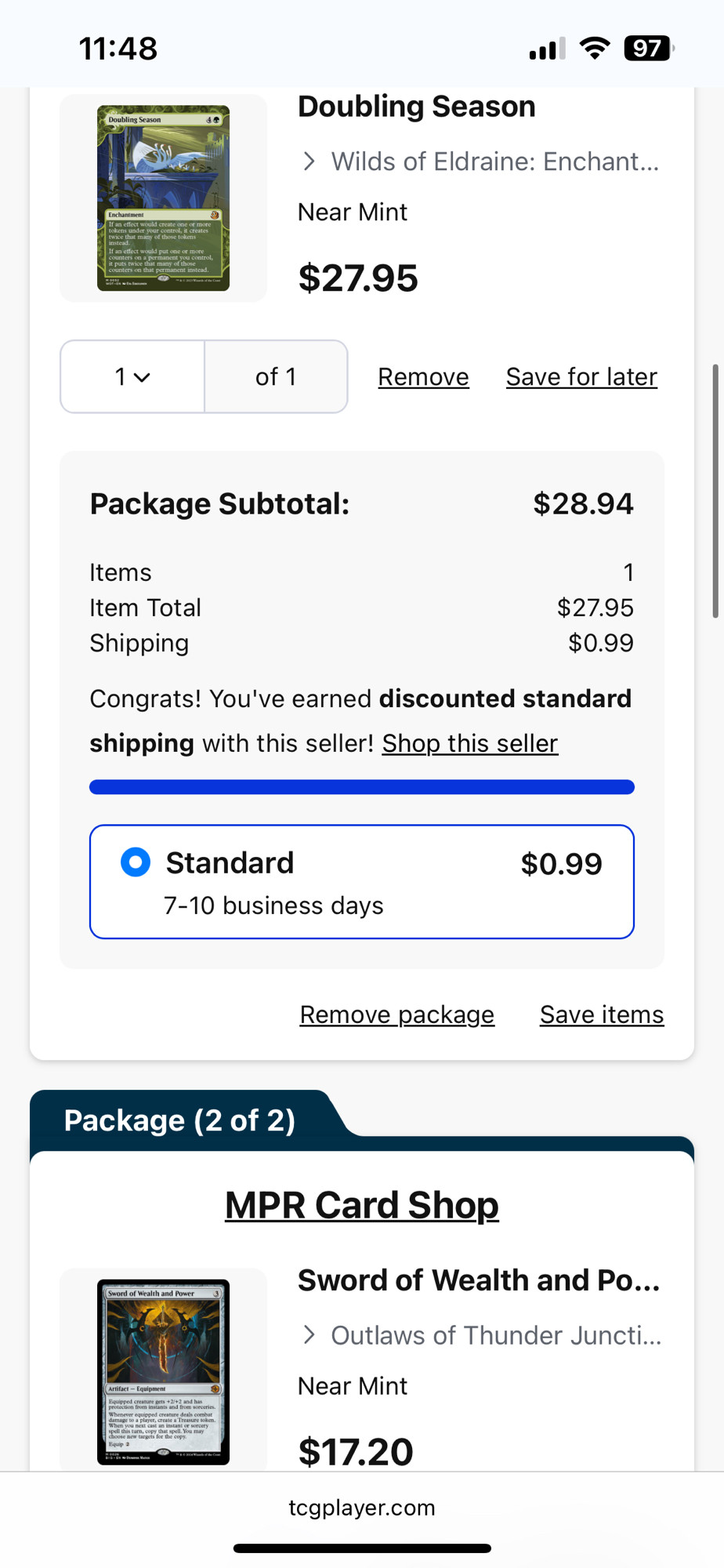The width and height of the screenshot is (724, 1568).
Task: Select the Standard shipping radio button
Action: pos(136,862)
